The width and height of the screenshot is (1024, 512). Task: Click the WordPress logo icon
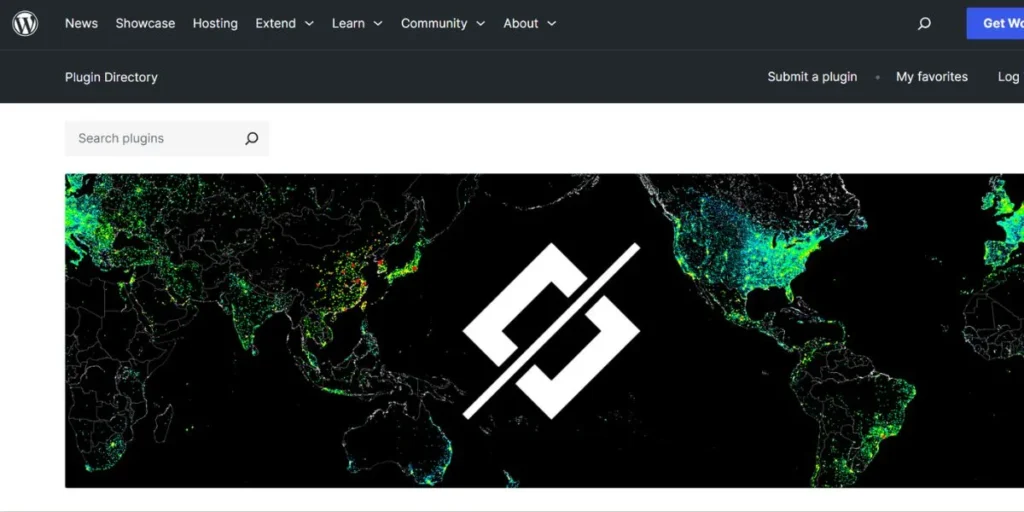(25, 24)
